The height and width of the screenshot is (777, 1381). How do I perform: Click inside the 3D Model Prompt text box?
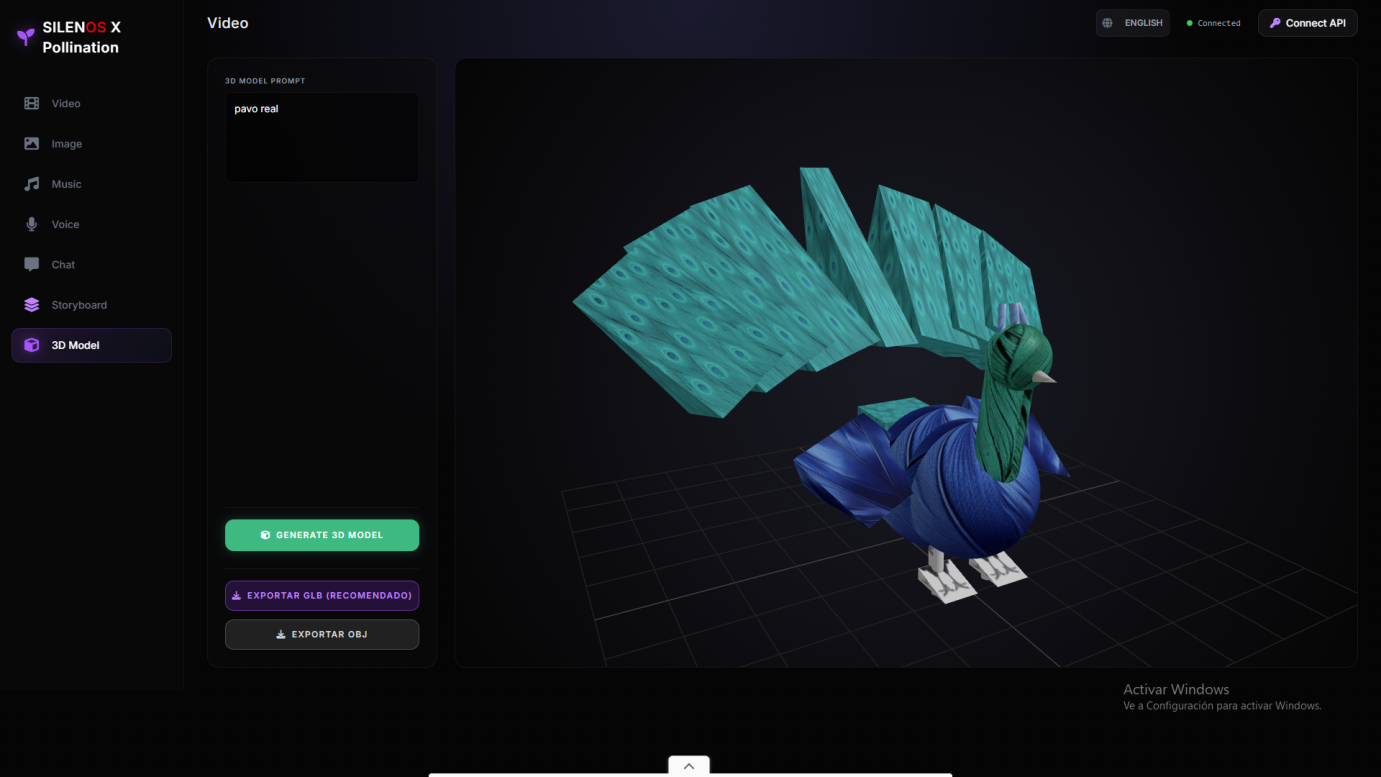tap(321, 135)
